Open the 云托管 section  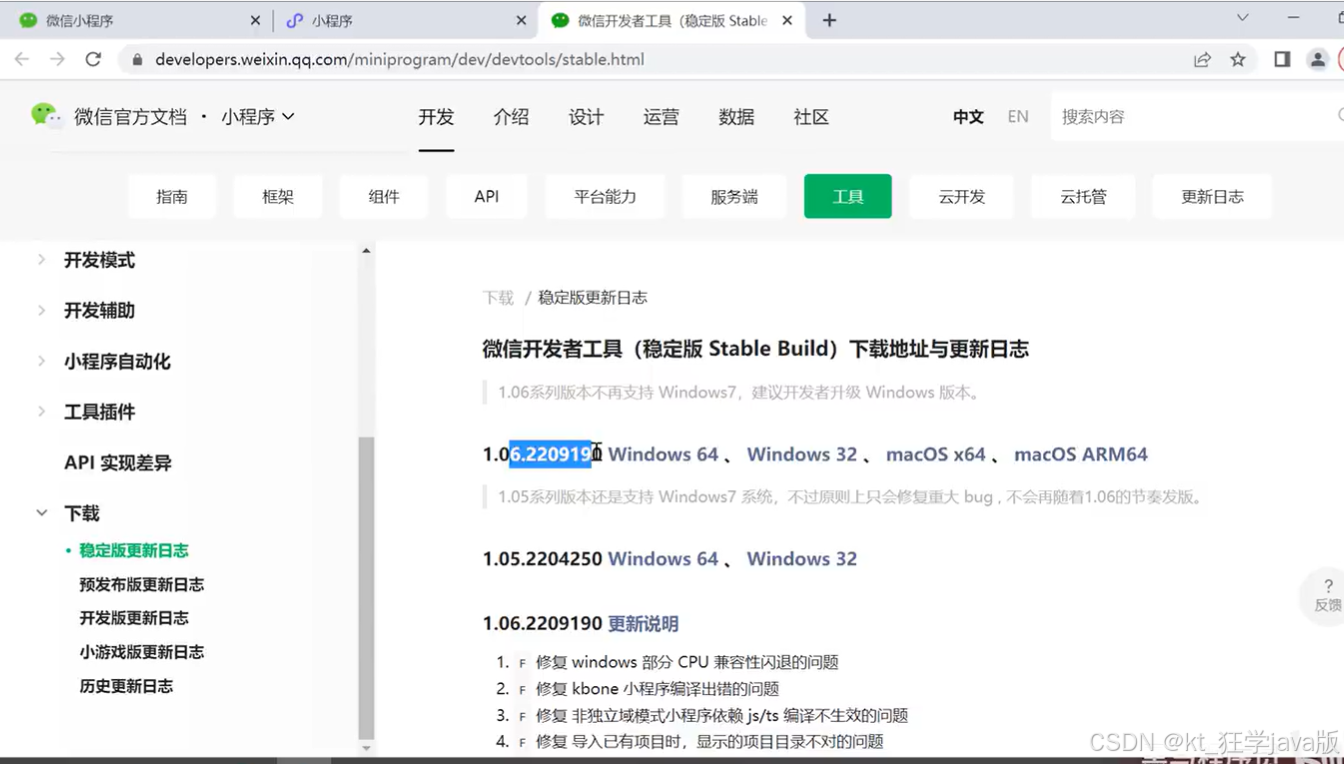(x=1084, y=196)
